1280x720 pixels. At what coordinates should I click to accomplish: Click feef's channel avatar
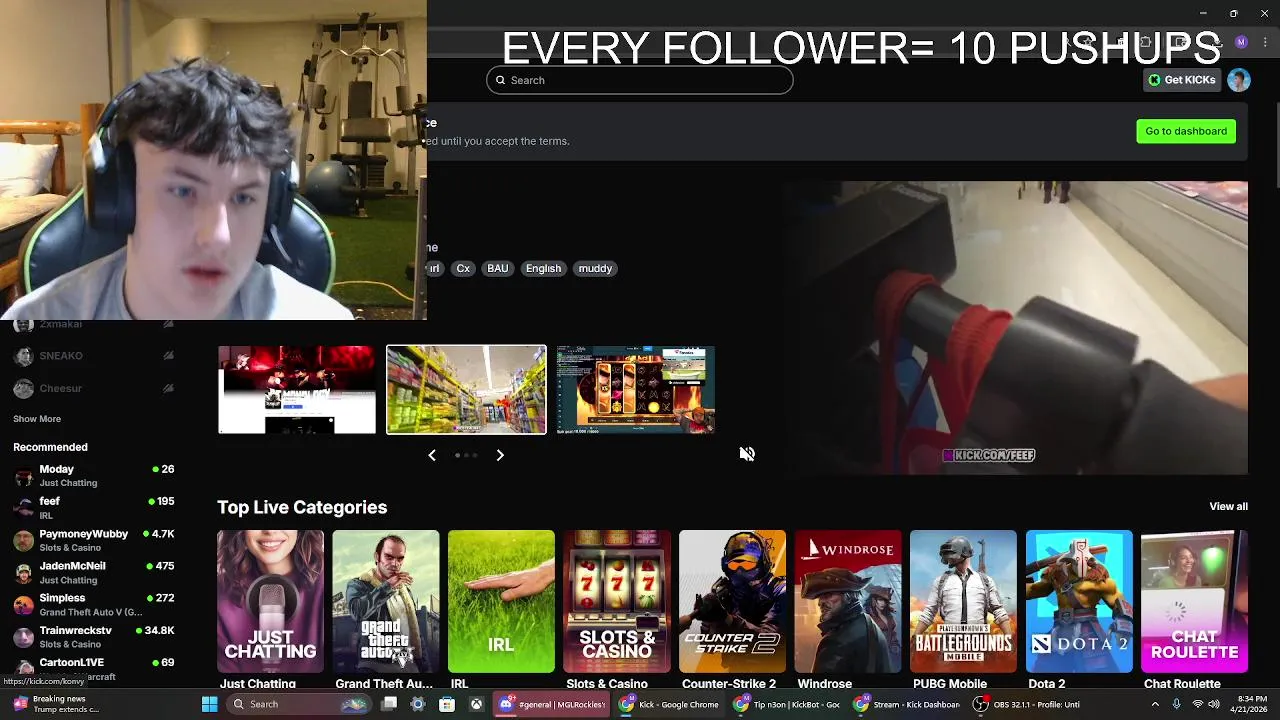[23, 508]
